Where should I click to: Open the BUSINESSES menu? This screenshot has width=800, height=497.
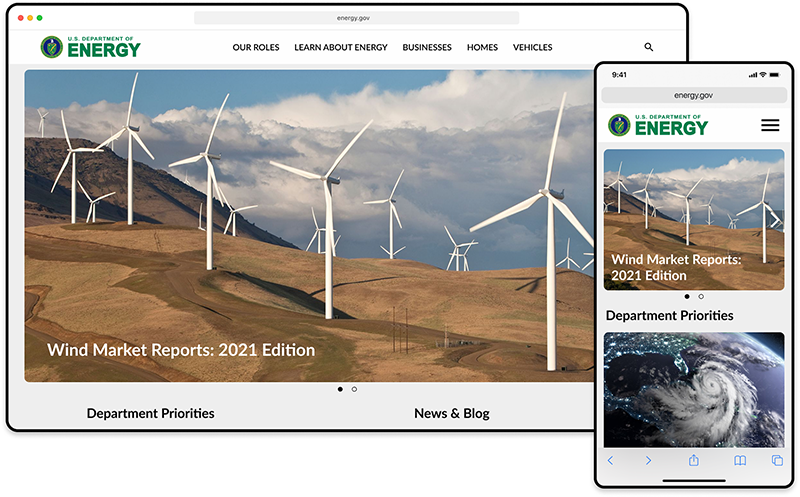[x=427, y=47]
